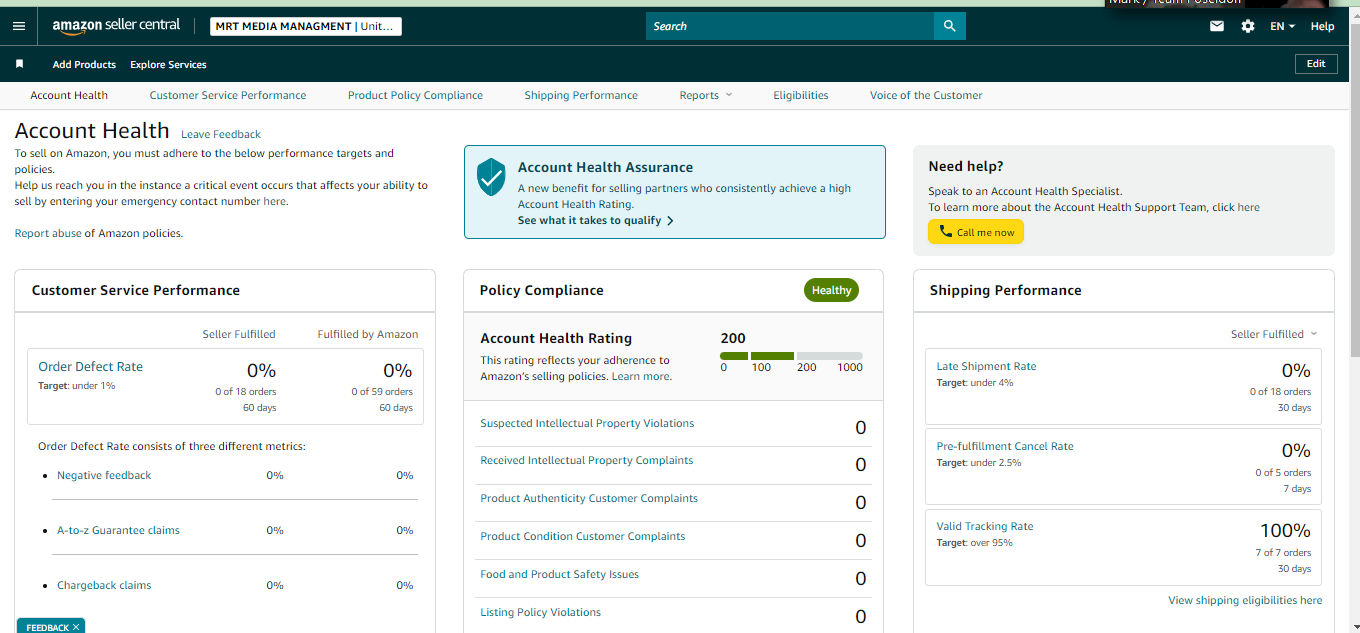Open Suspected Intellectual Property Violations
The image size is (1360, 633).
(x=587, y=423)
